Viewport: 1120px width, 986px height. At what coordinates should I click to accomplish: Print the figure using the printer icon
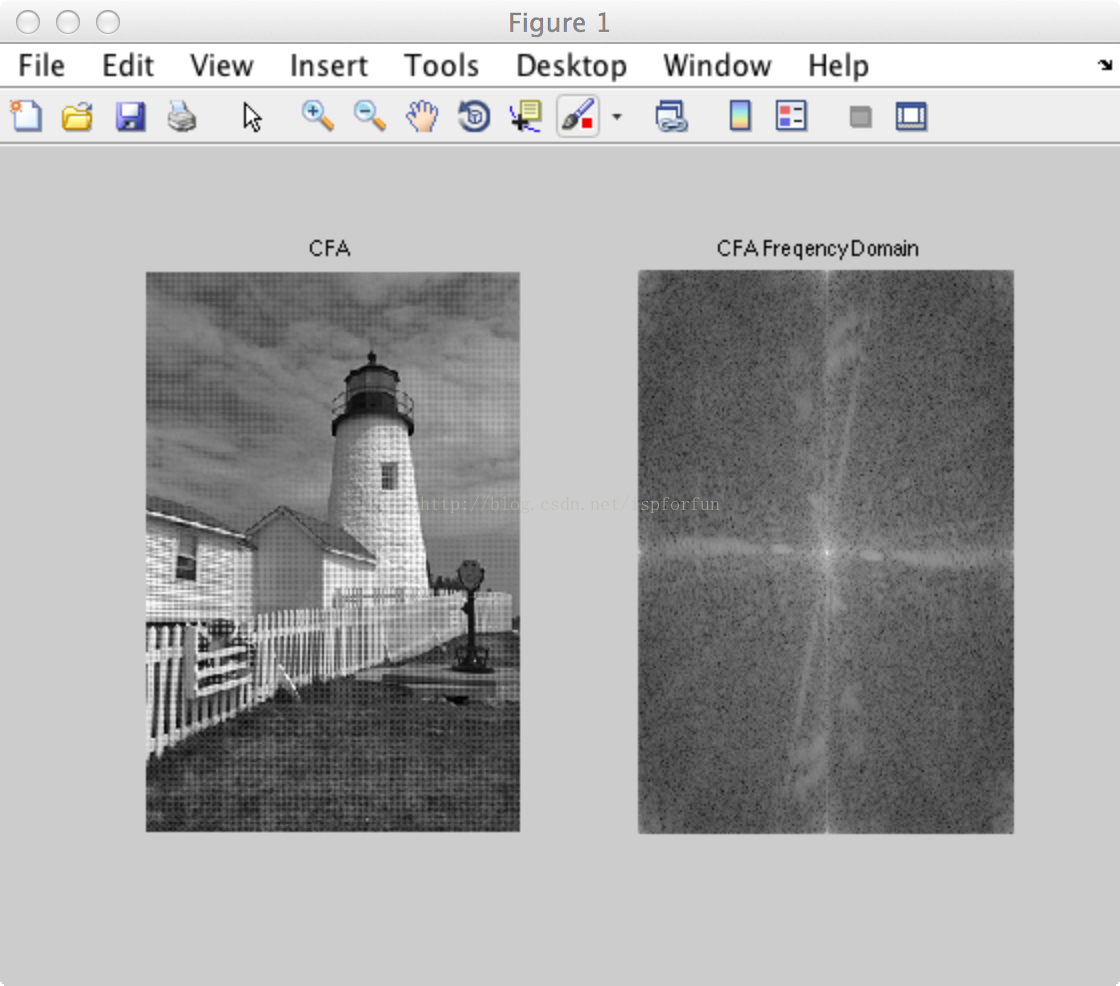pyautogui.click(x=182, y=116)
